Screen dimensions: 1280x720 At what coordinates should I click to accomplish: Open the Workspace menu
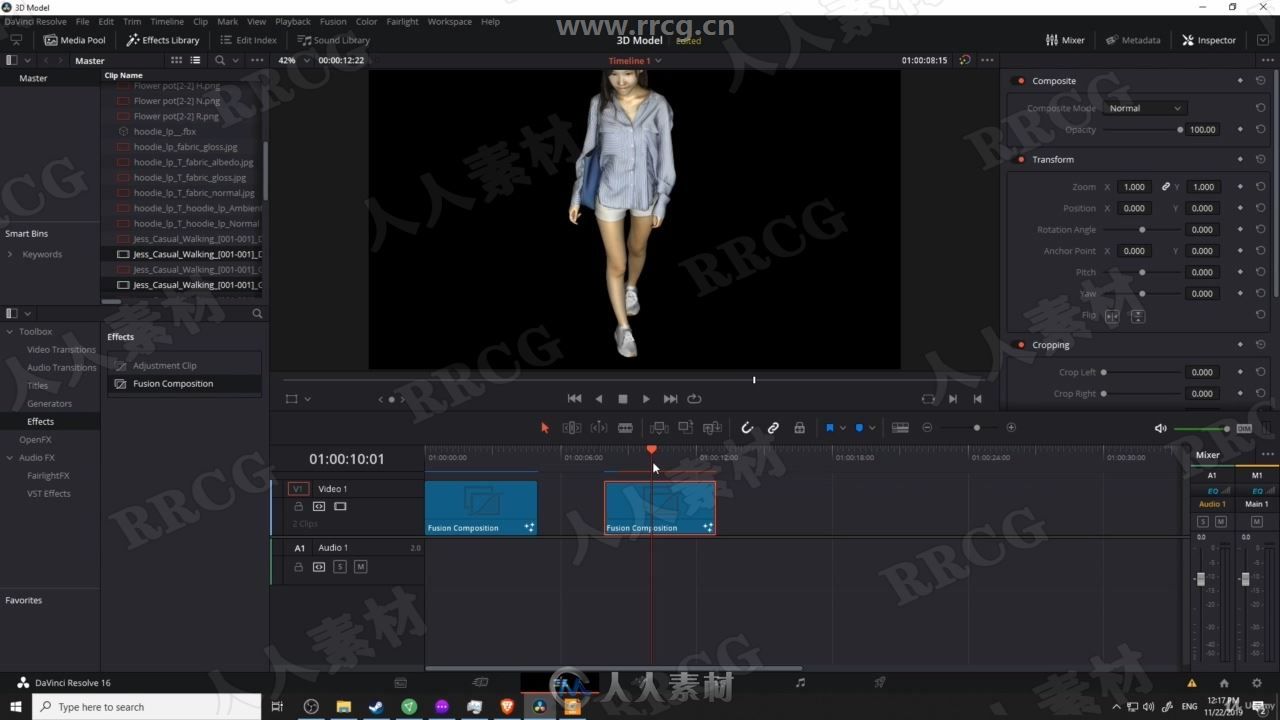pyautogui.click(x=450, y=21)
